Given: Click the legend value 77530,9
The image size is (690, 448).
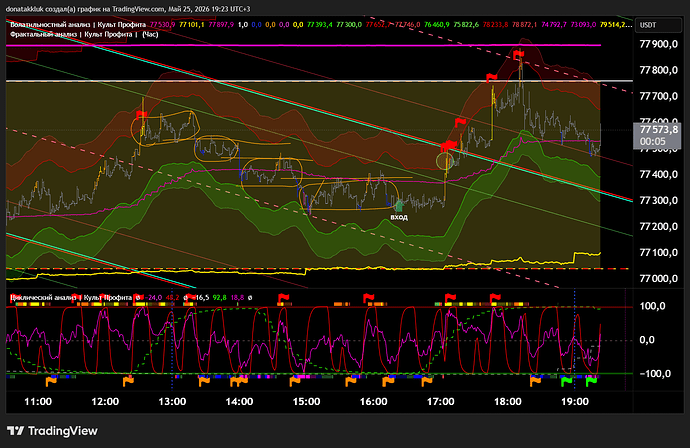Looking at the screenshot, I should tap(163, 25).
